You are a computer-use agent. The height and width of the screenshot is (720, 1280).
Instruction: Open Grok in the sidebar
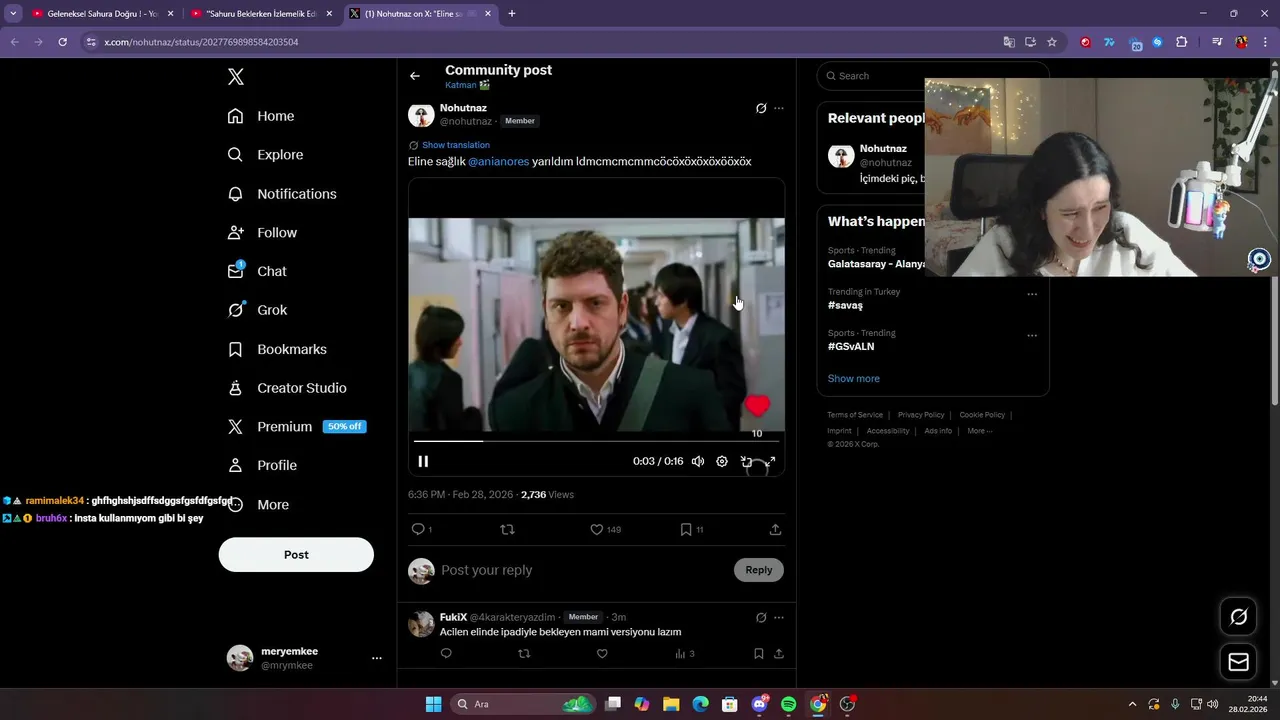point(257,310)
